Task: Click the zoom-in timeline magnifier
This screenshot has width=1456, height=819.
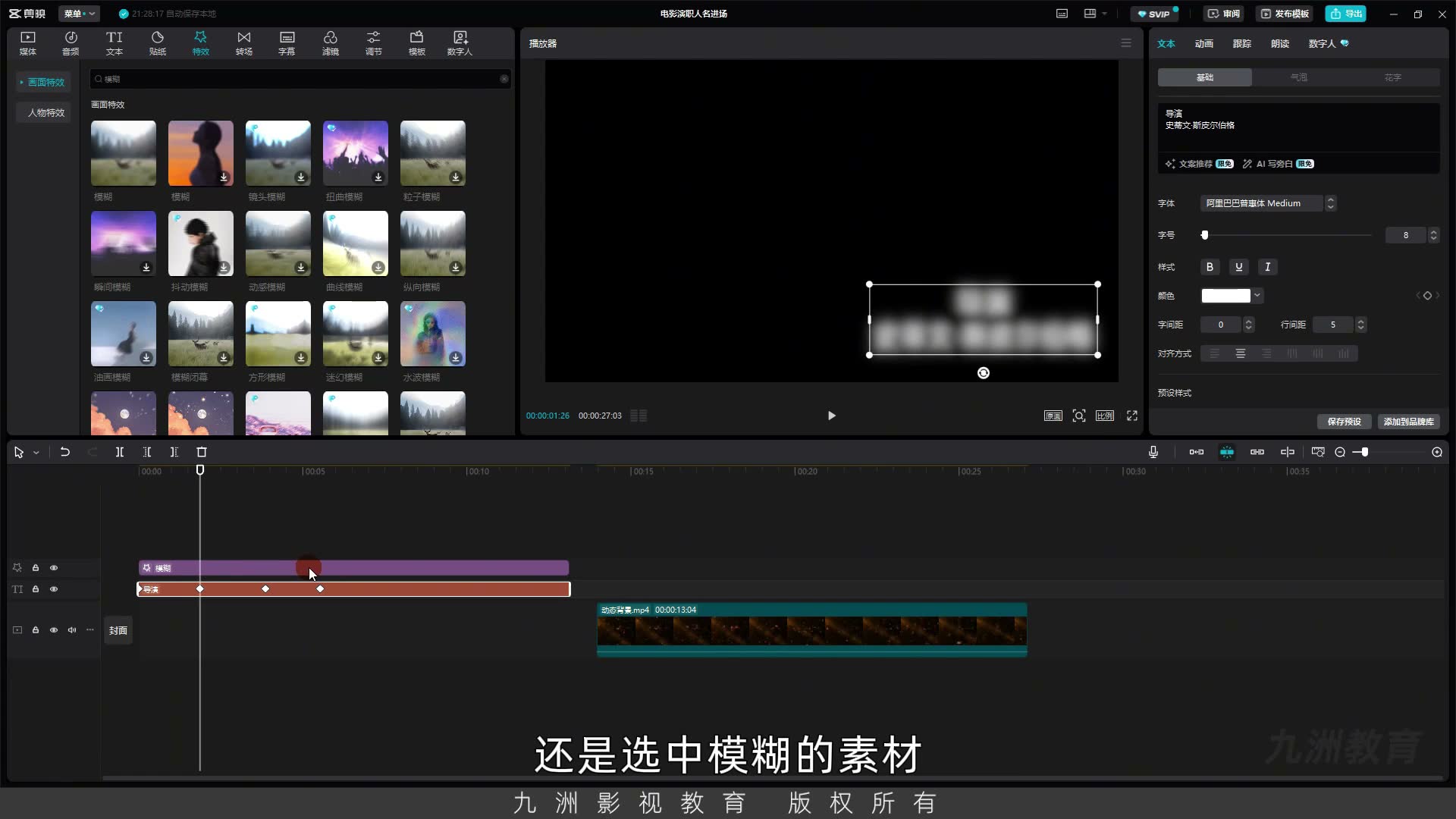Action: click(x=1437, y=452)
